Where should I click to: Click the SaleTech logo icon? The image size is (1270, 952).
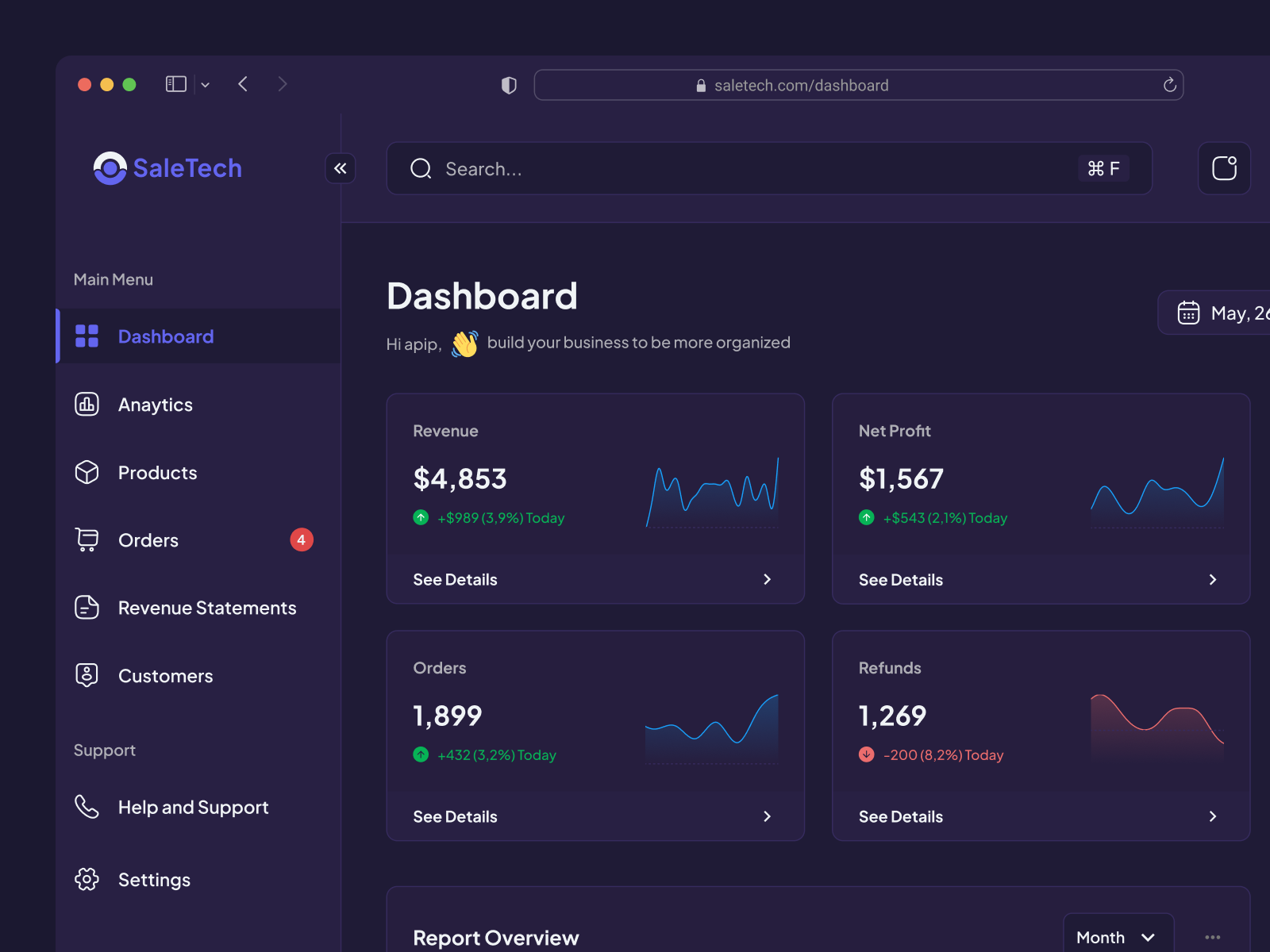(109, 168)
